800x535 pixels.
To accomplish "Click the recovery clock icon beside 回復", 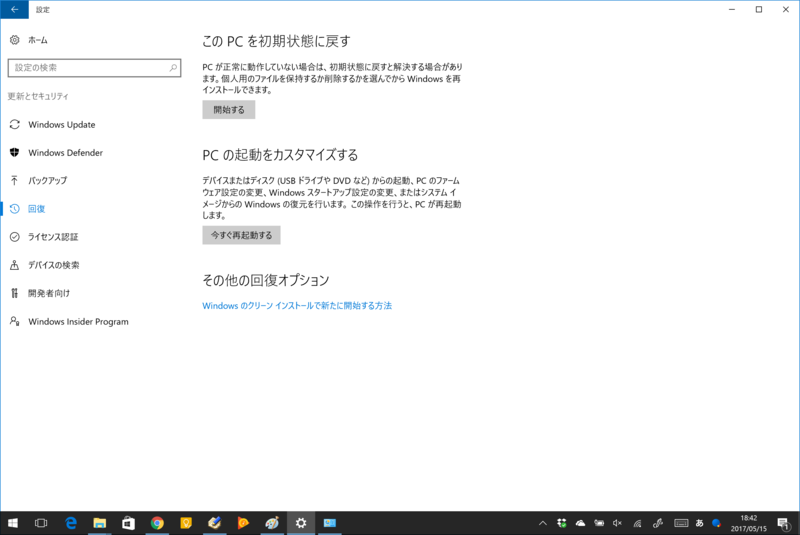I will pyautogui.click(x=14, y=209).
